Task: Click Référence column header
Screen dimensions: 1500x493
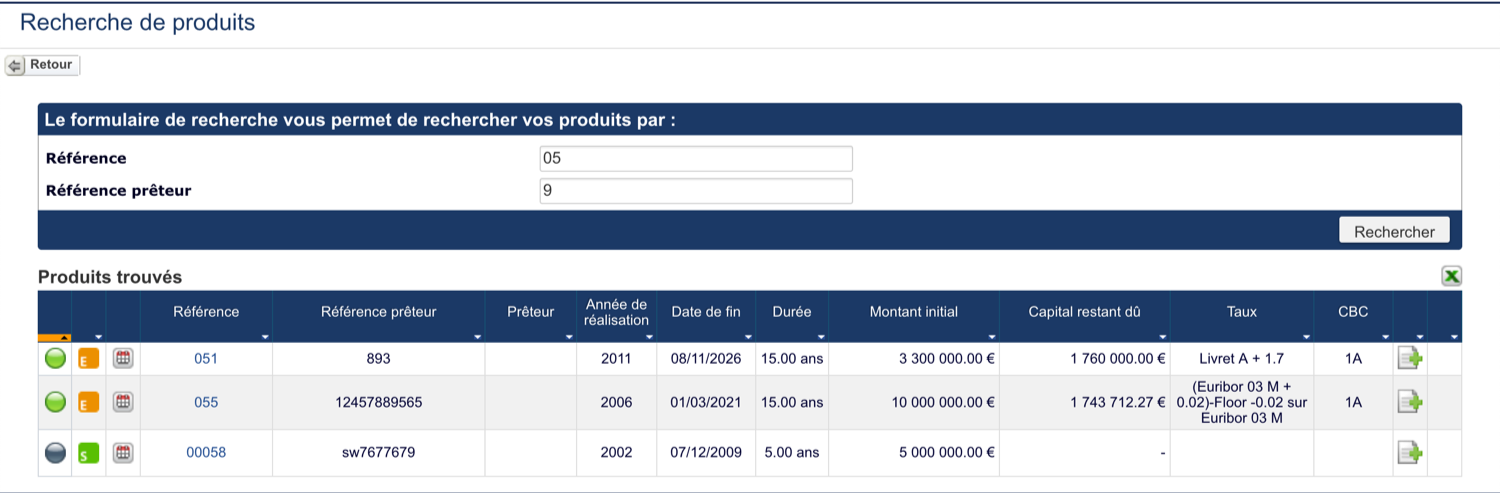Action: tap(206, 312)
